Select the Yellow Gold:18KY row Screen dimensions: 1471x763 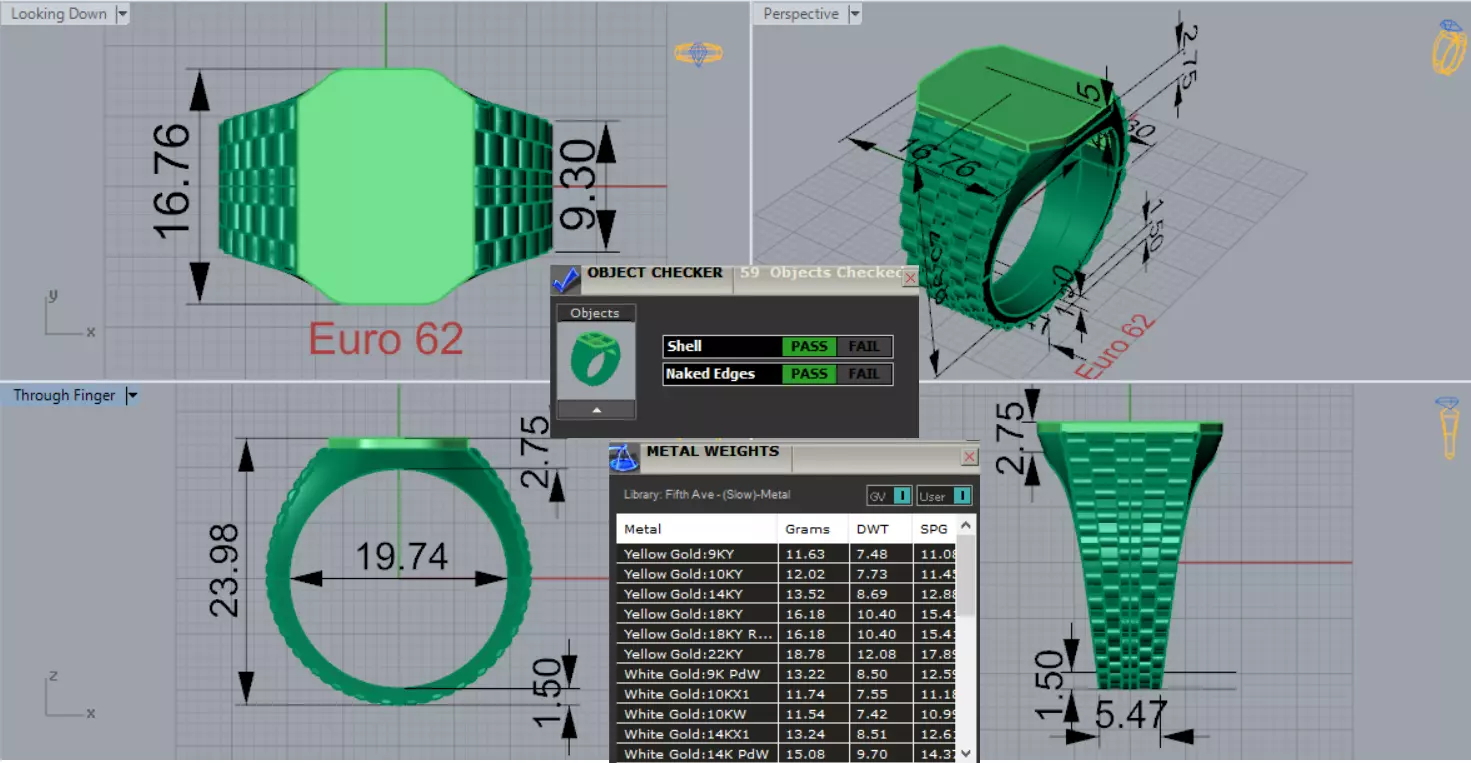pos(787,614)
